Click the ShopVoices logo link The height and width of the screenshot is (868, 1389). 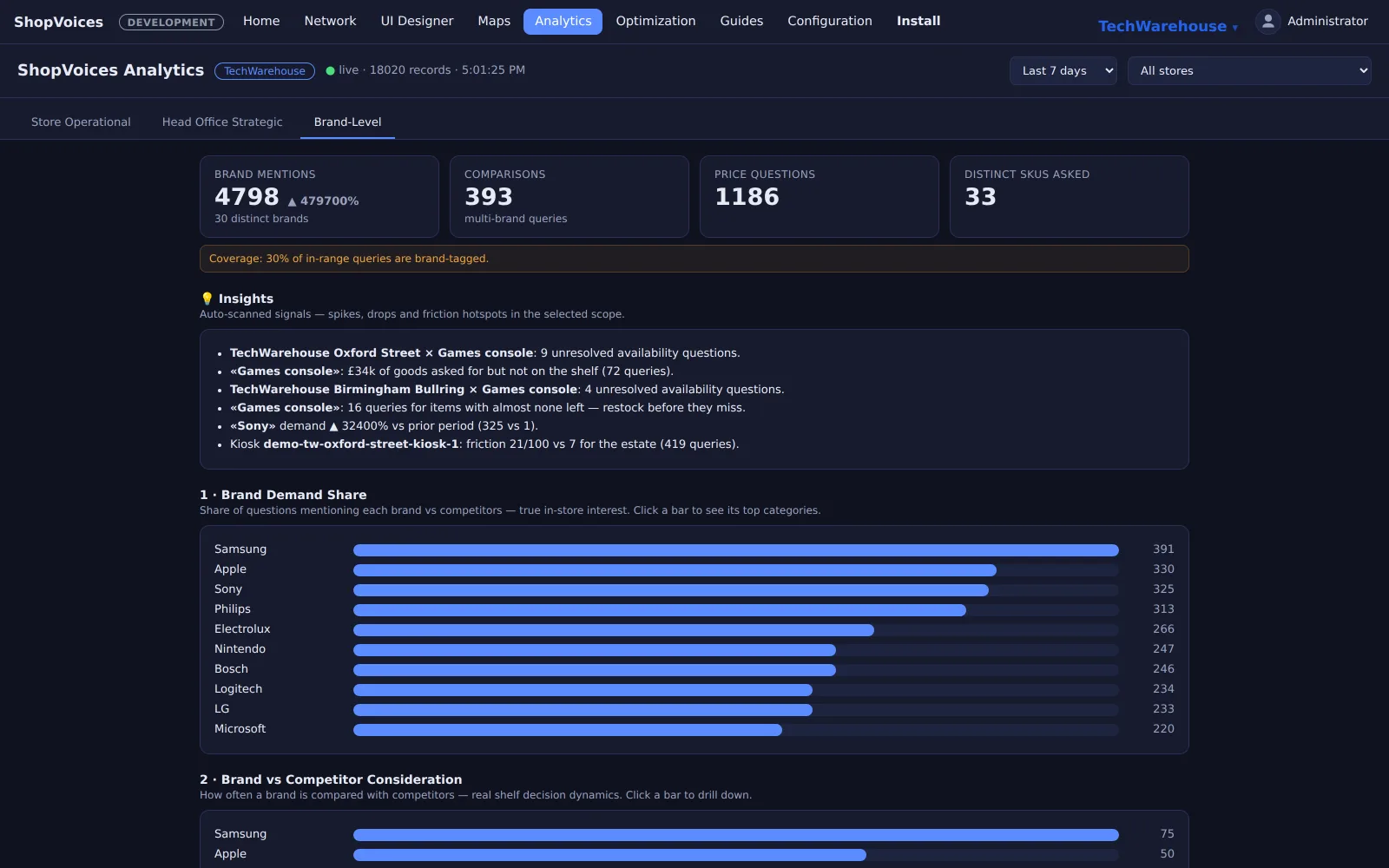click(58, 22)
